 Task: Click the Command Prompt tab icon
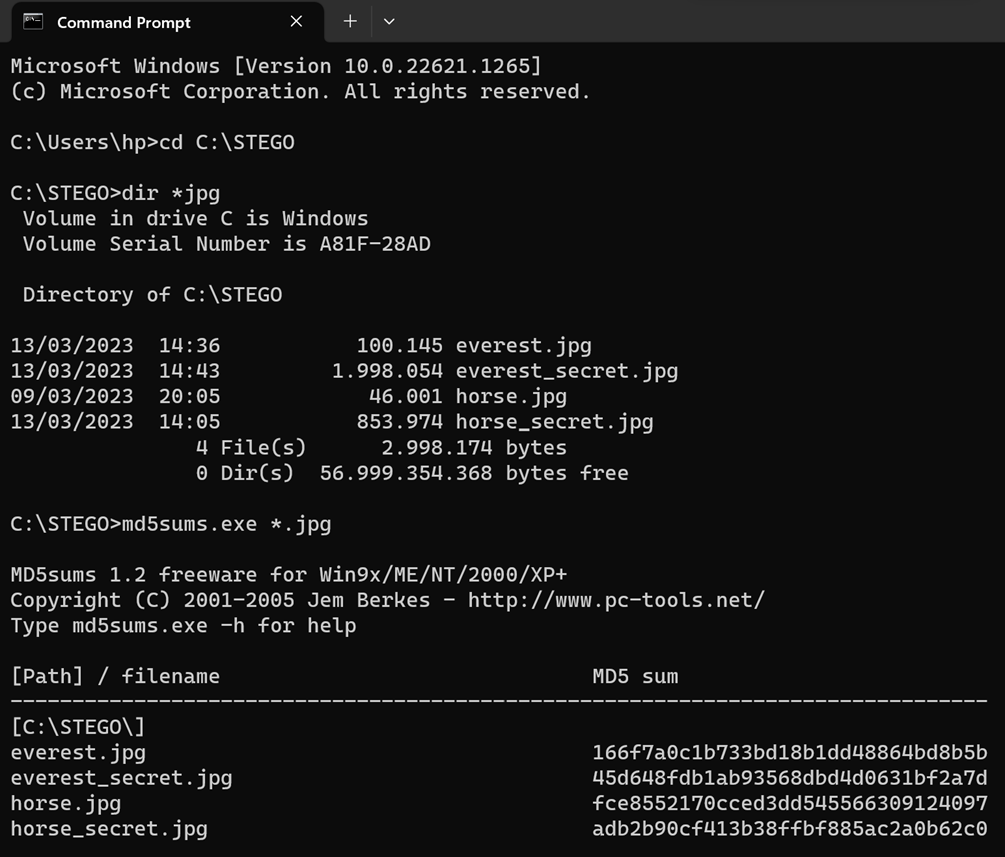coord(34,21)
